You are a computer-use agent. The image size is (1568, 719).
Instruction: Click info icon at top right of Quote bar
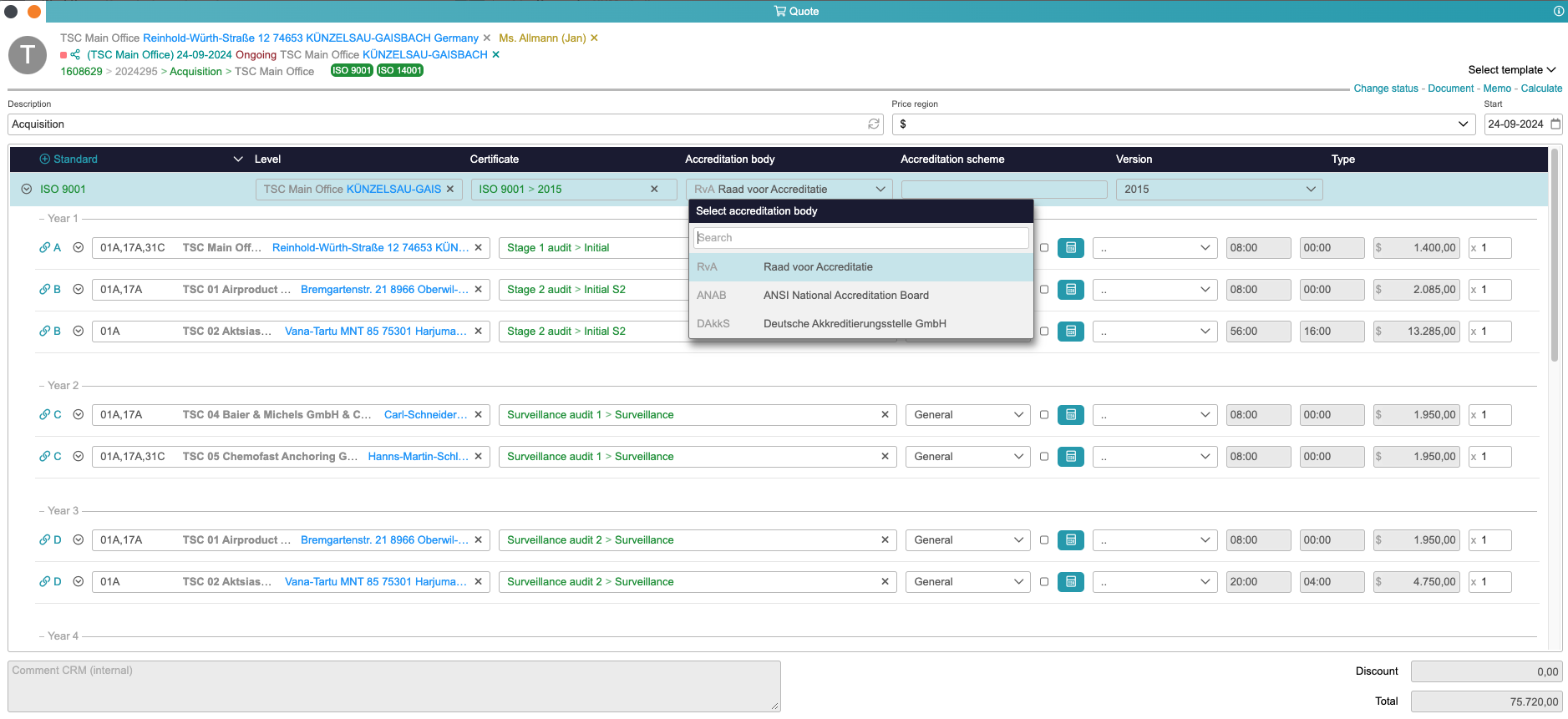coord(1558,11)
